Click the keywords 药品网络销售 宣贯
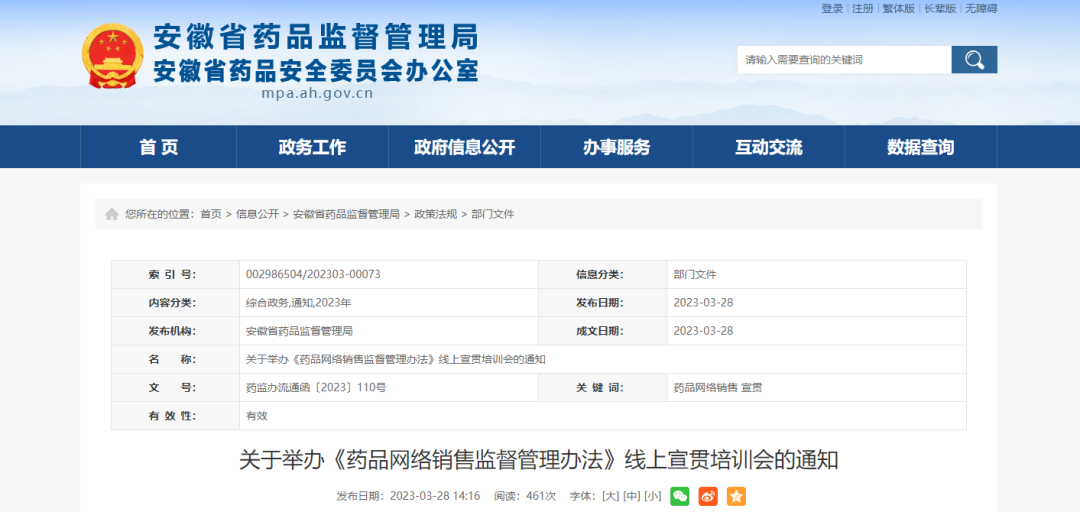The height and width of the screenshot is (512, 1080). tap(718, 387)
